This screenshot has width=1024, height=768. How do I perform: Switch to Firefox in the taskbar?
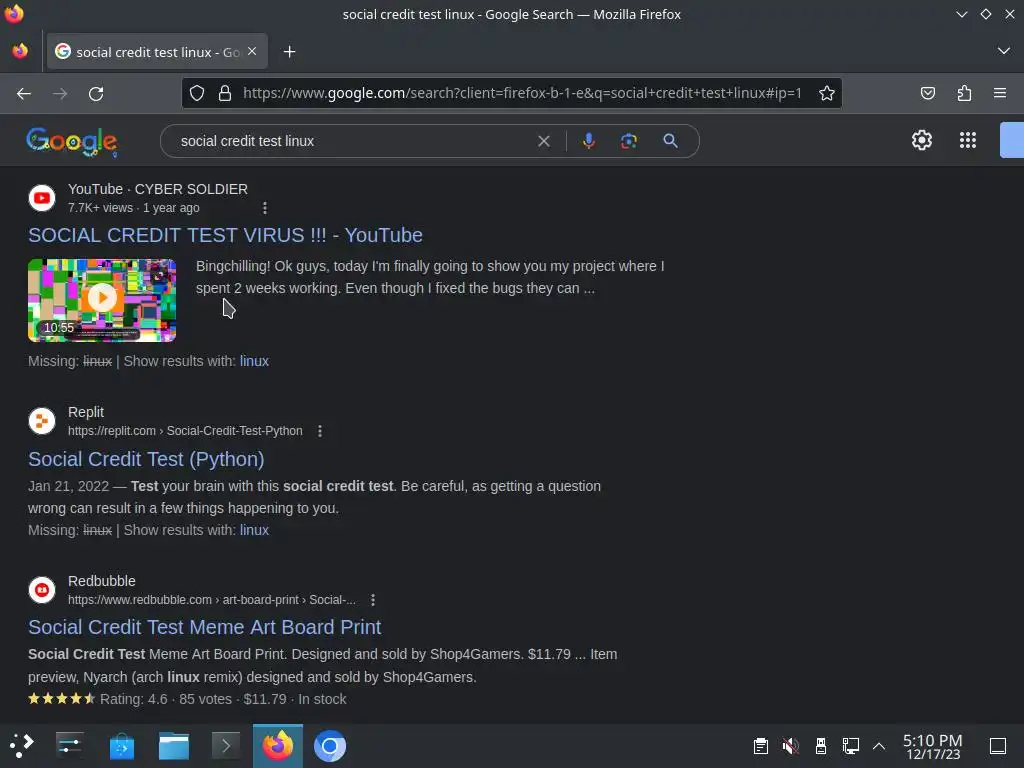pyautogui.click(x=278, y=745)
